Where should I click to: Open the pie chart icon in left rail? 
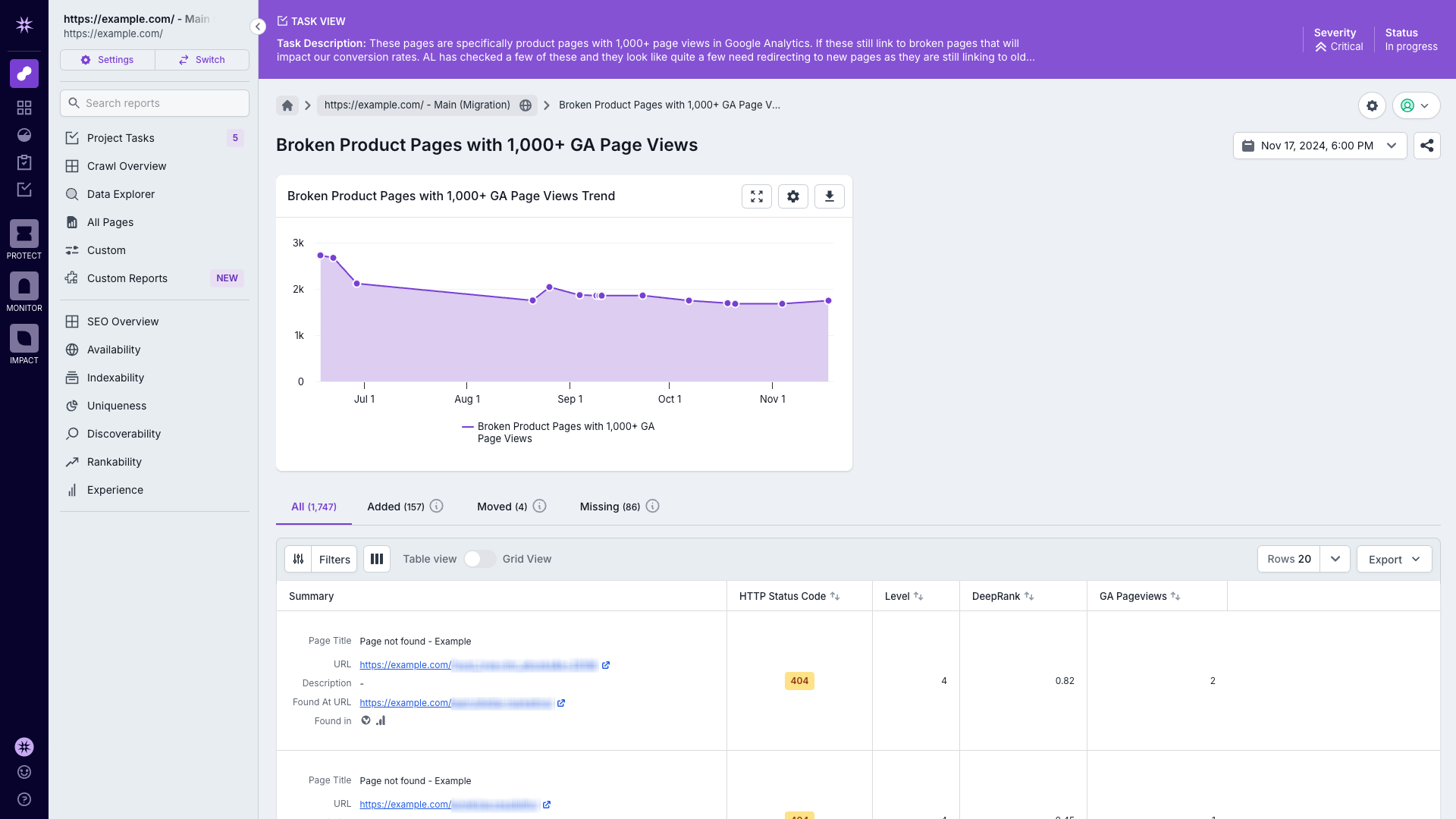[x=24, y=135]
